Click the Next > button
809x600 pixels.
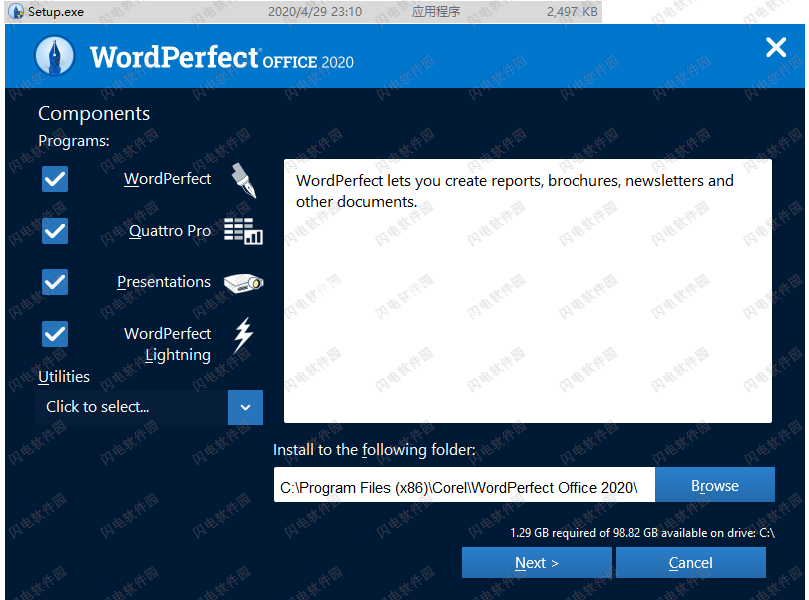coord(537,562)
